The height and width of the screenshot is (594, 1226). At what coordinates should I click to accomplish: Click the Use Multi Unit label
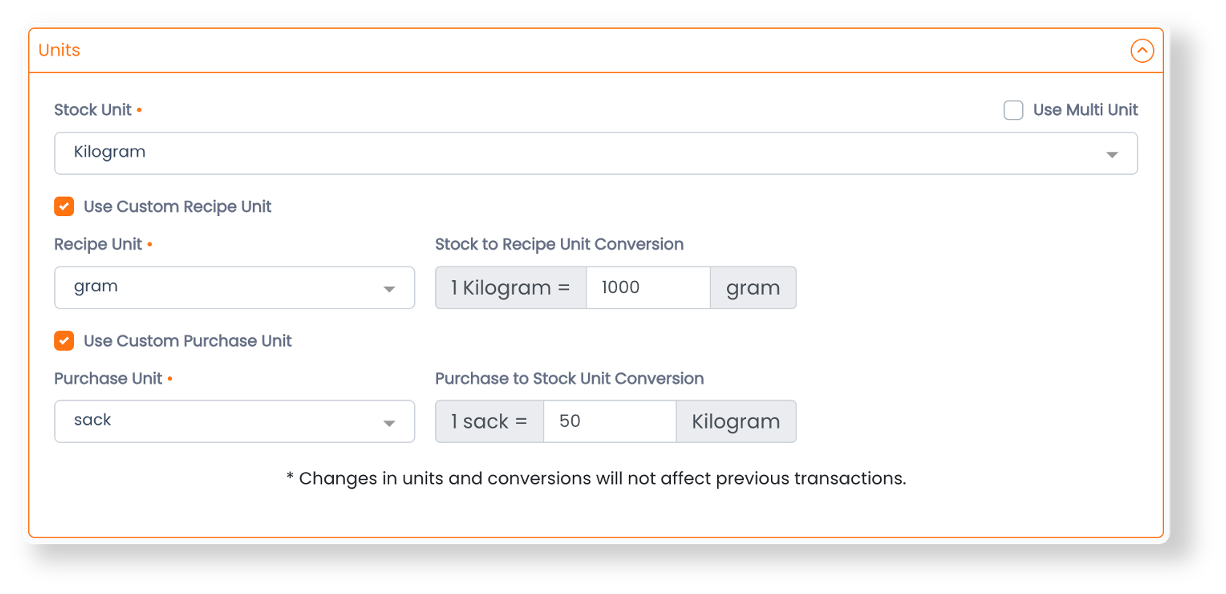(x=1086, y=110)
